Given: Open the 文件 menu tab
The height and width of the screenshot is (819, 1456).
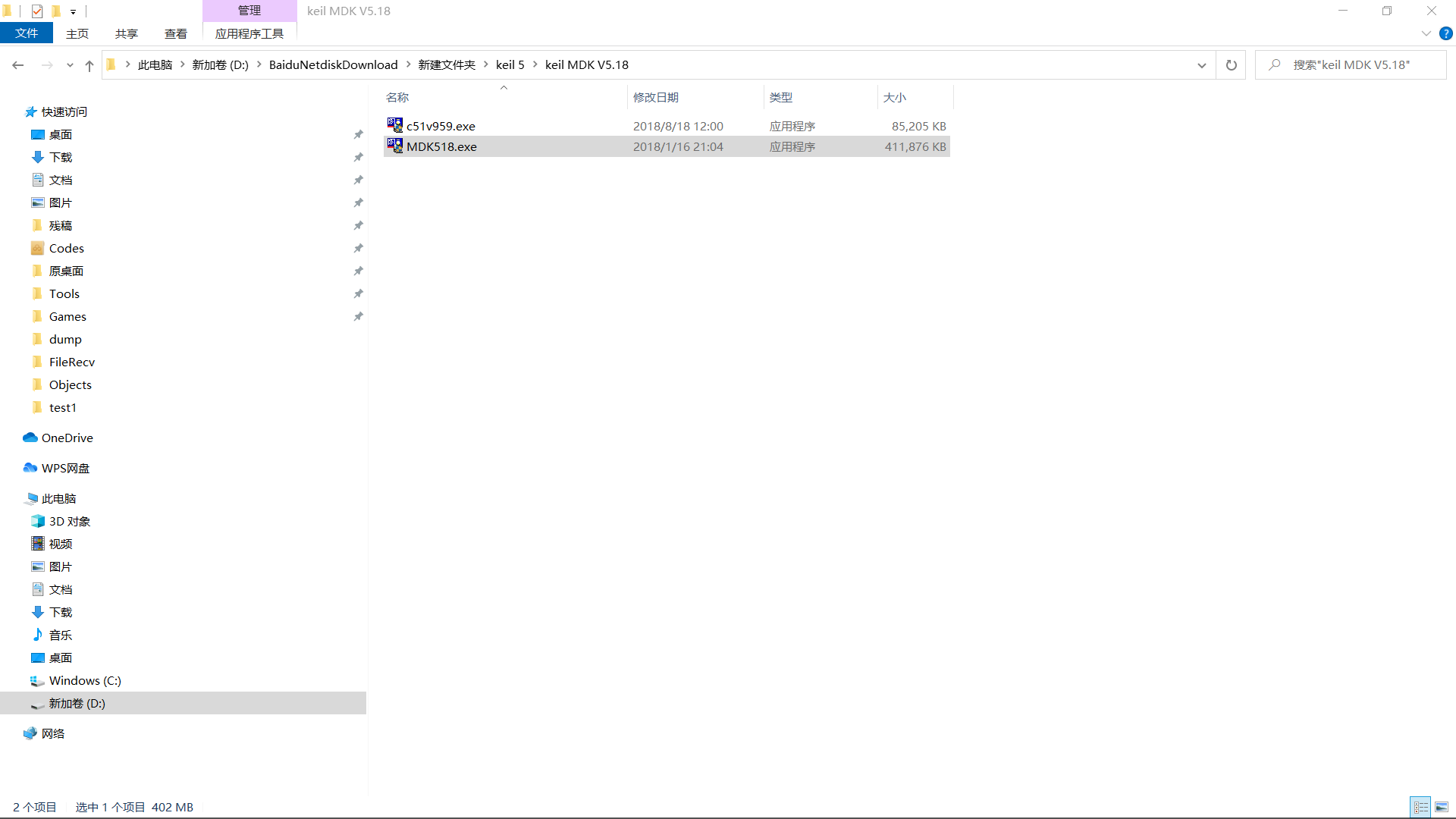Looking at the screenshot, I should point(27,33).
